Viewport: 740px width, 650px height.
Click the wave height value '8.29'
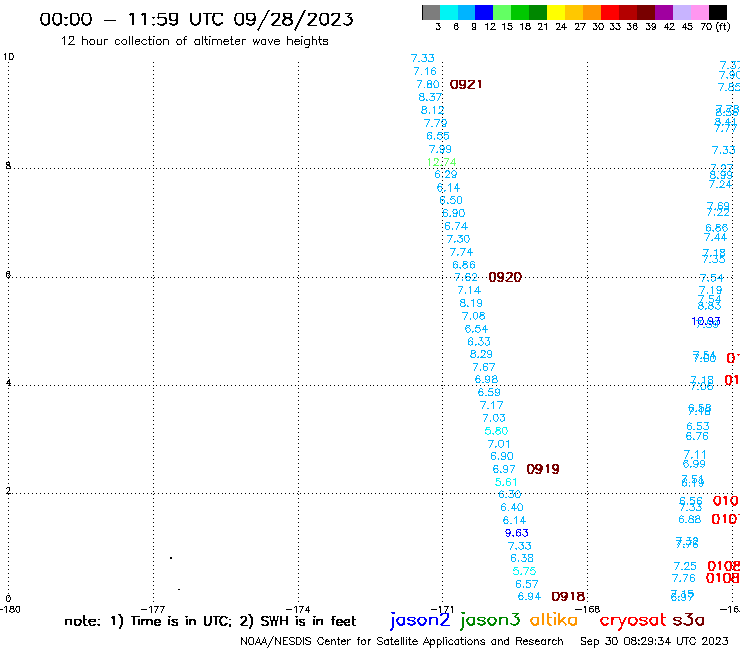pos(481,354)
